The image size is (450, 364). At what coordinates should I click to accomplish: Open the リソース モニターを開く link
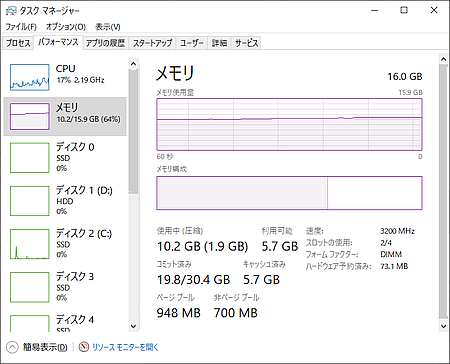125,347
